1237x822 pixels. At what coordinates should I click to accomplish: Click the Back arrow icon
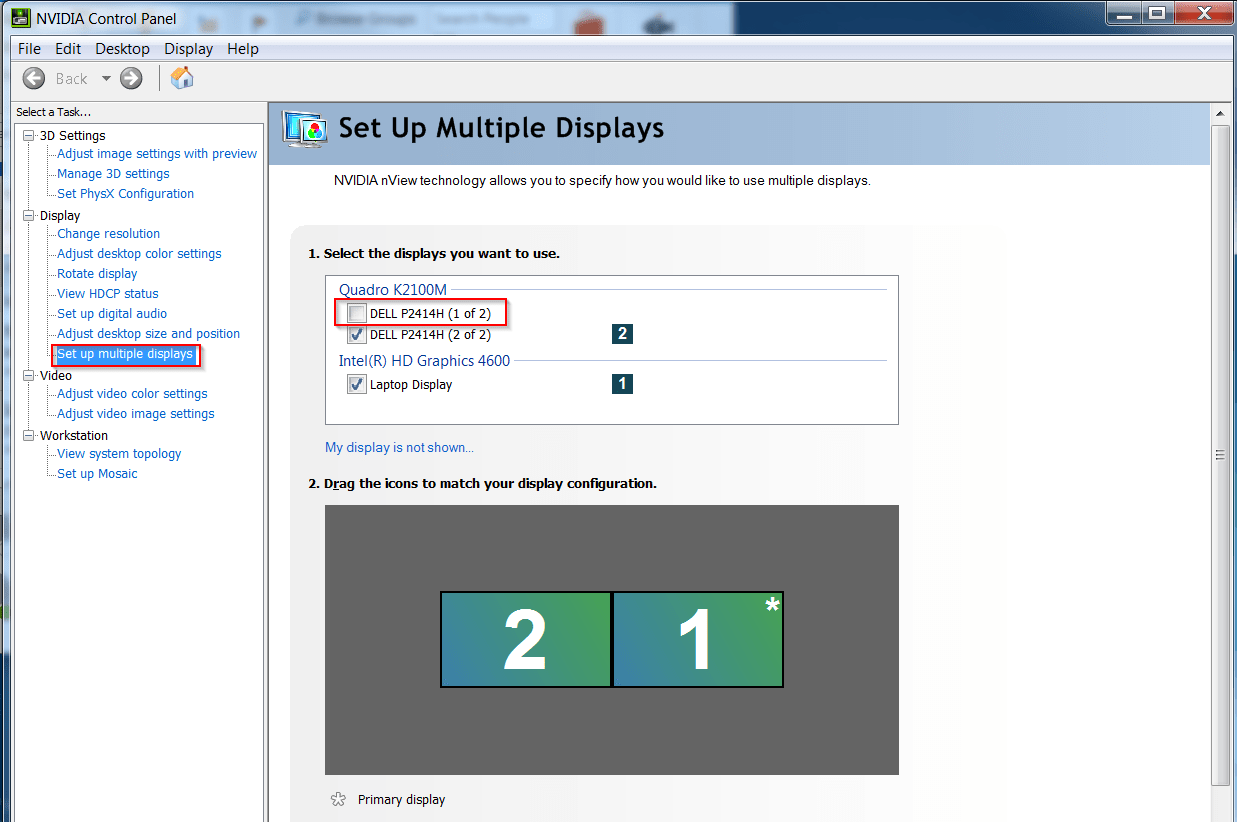click(x=34, y=78)
